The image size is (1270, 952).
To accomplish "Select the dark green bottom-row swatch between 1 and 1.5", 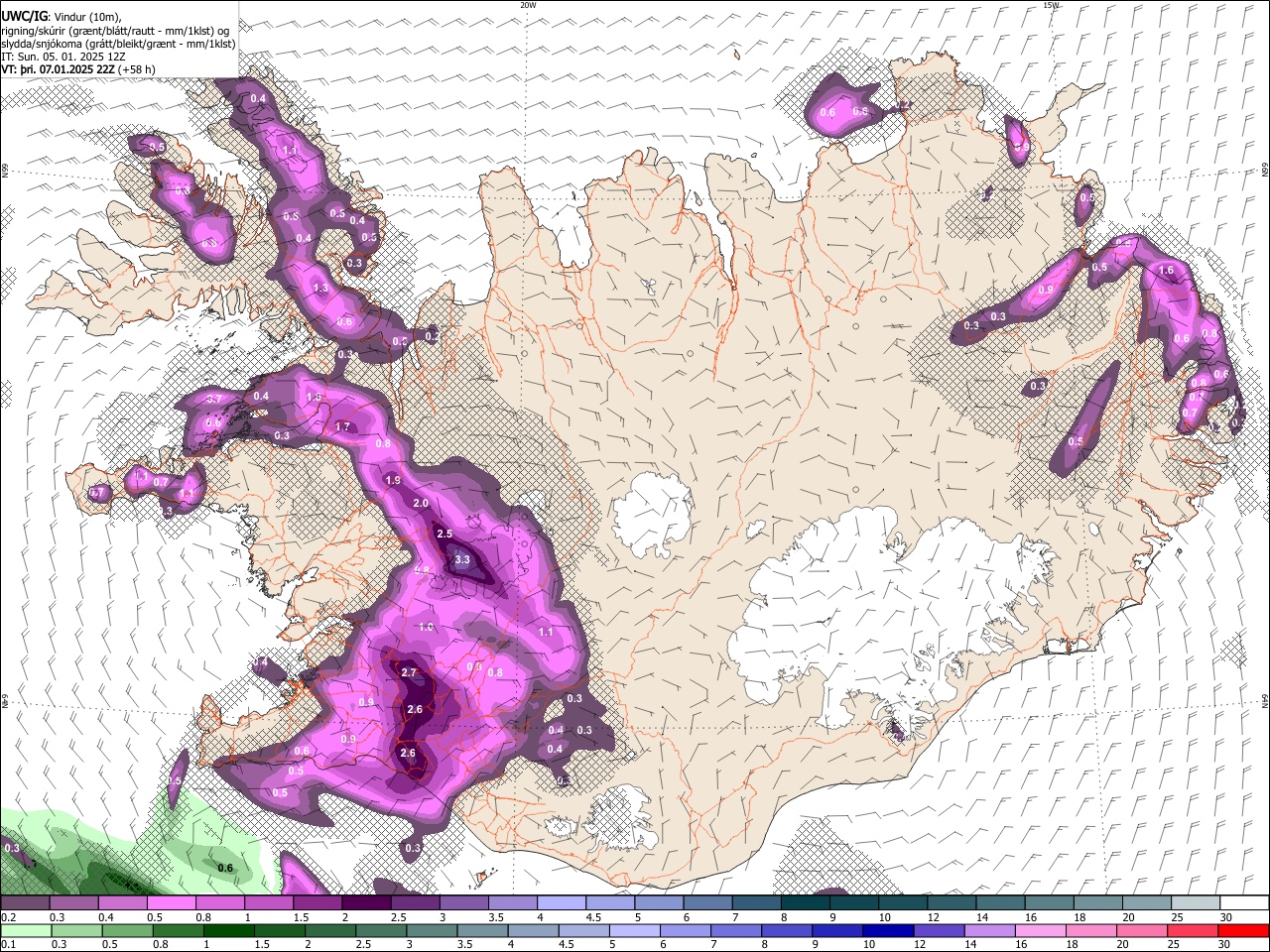I will (x=228, y=931).
